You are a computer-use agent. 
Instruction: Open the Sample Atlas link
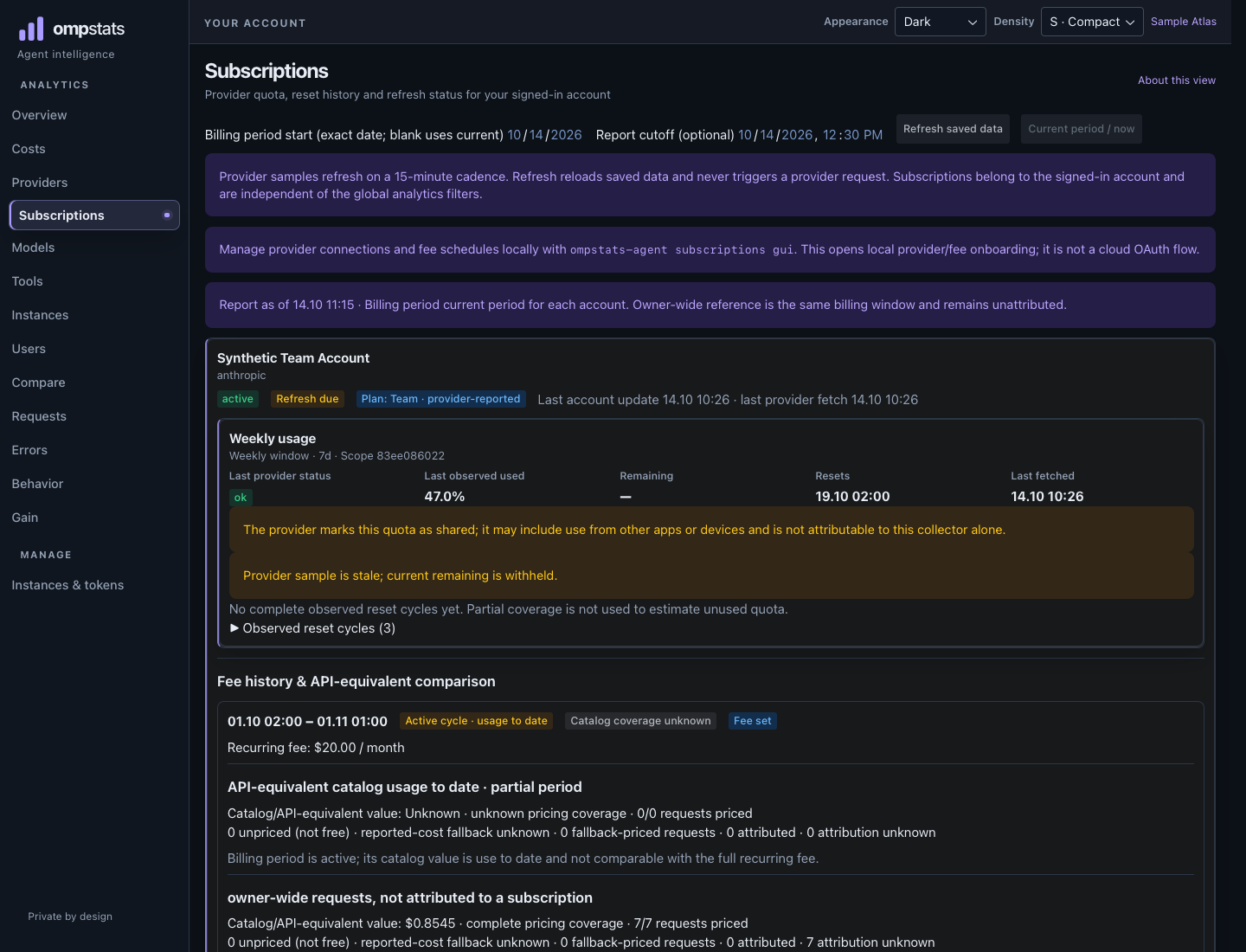point(1183,22)
